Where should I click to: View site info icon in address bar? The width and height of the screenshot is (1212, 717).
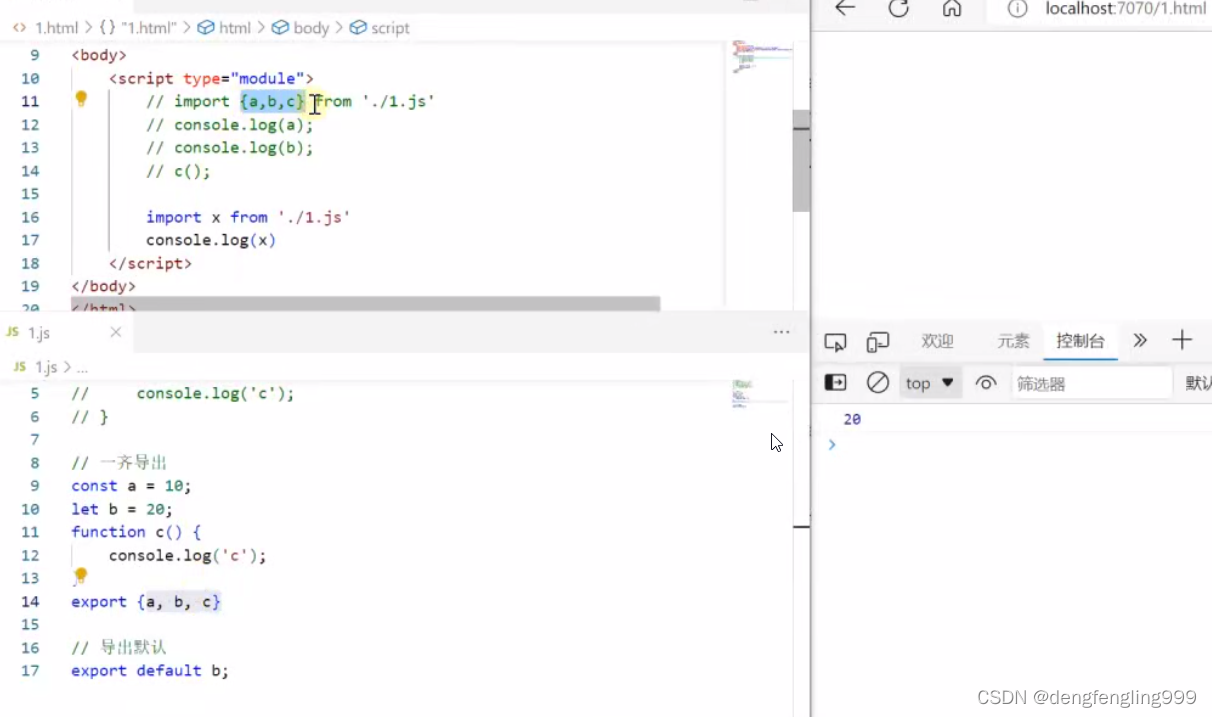coord(1017,9)
